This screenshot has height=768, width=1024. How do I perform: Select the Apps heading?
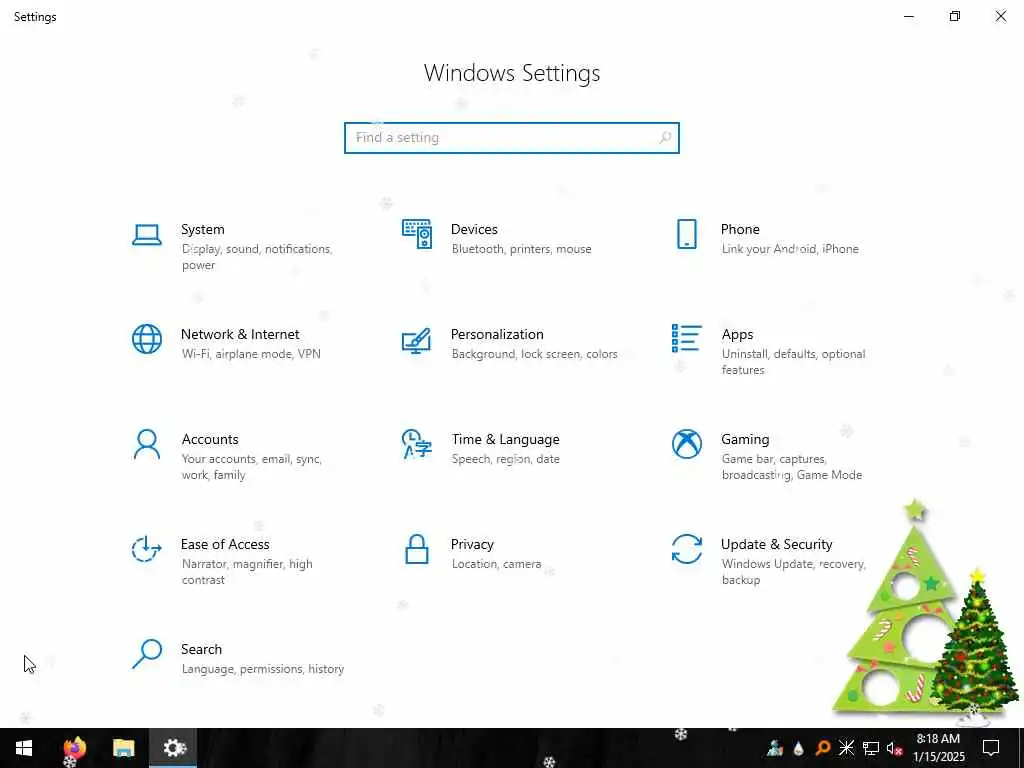coord(737,334)
